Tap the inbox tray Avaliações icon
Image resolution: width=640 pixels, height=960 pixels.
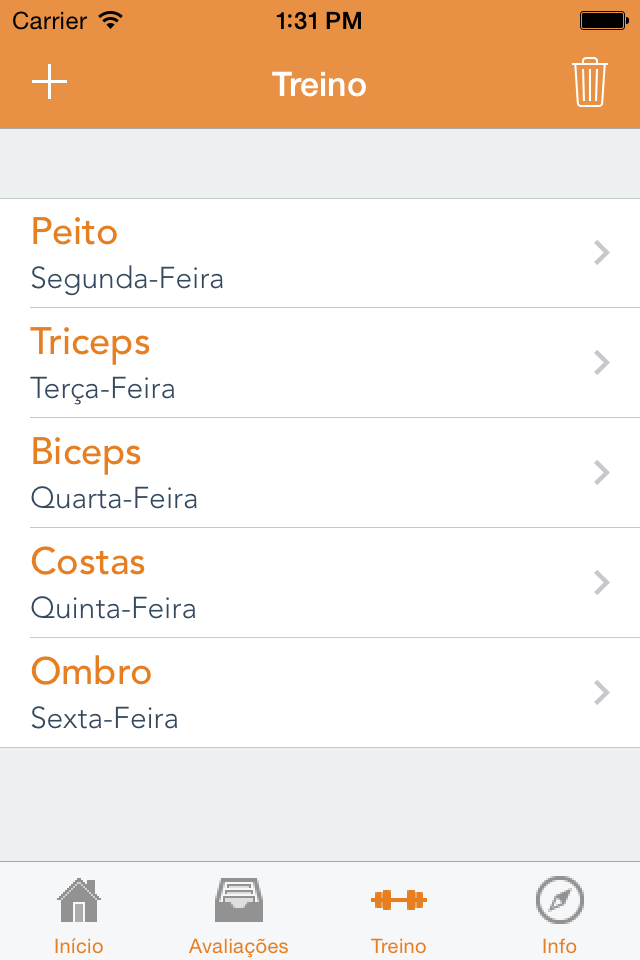point(239,900)
